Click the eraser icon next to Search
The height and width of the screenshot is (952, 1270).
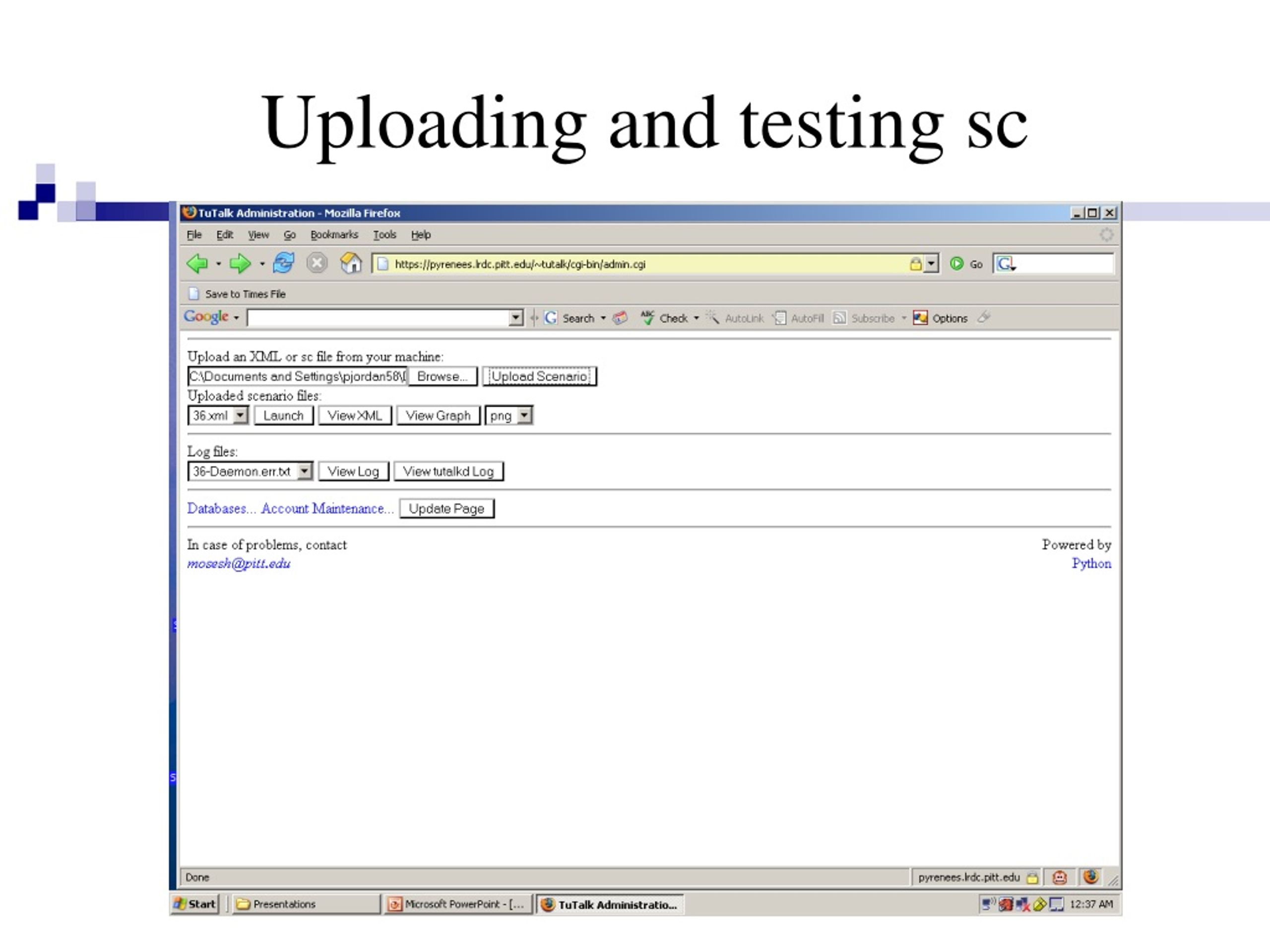coord(620,318)
